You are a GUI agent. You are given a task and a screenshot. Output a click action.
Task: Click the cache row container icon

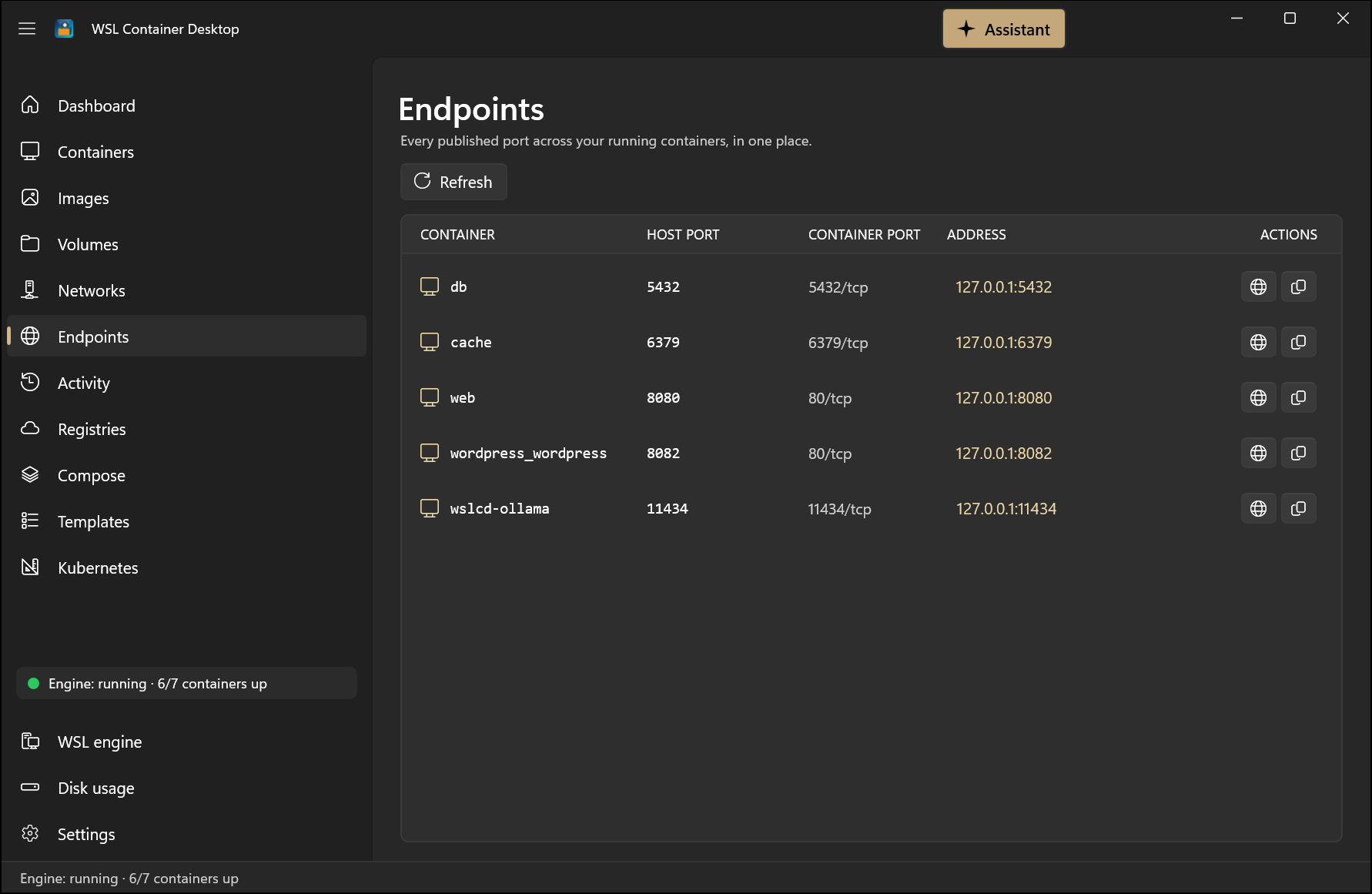tap(430, 342)
